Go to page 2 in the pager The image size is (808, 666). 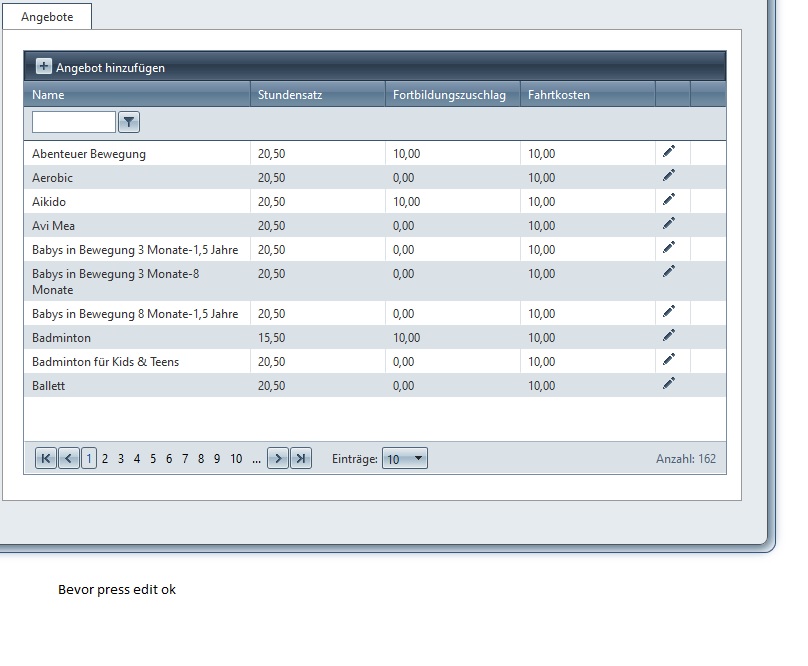pyautogui.click(x=105, y=458)
